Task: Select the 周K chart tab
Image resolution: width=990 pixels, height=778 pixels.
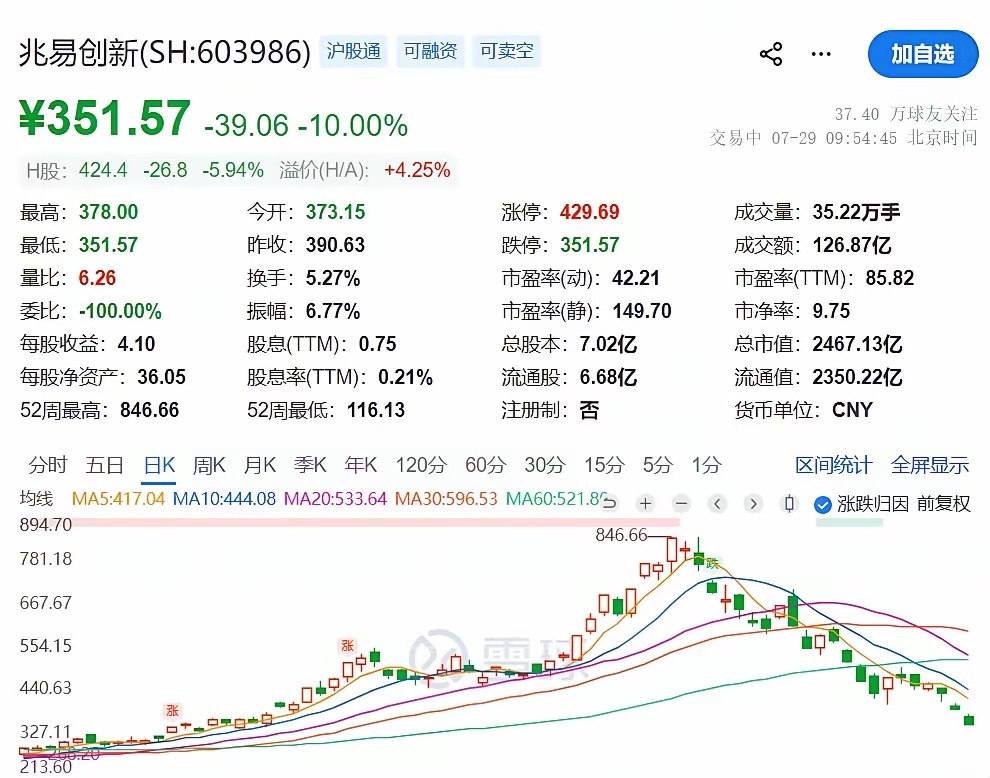Action: coord(209,465)
